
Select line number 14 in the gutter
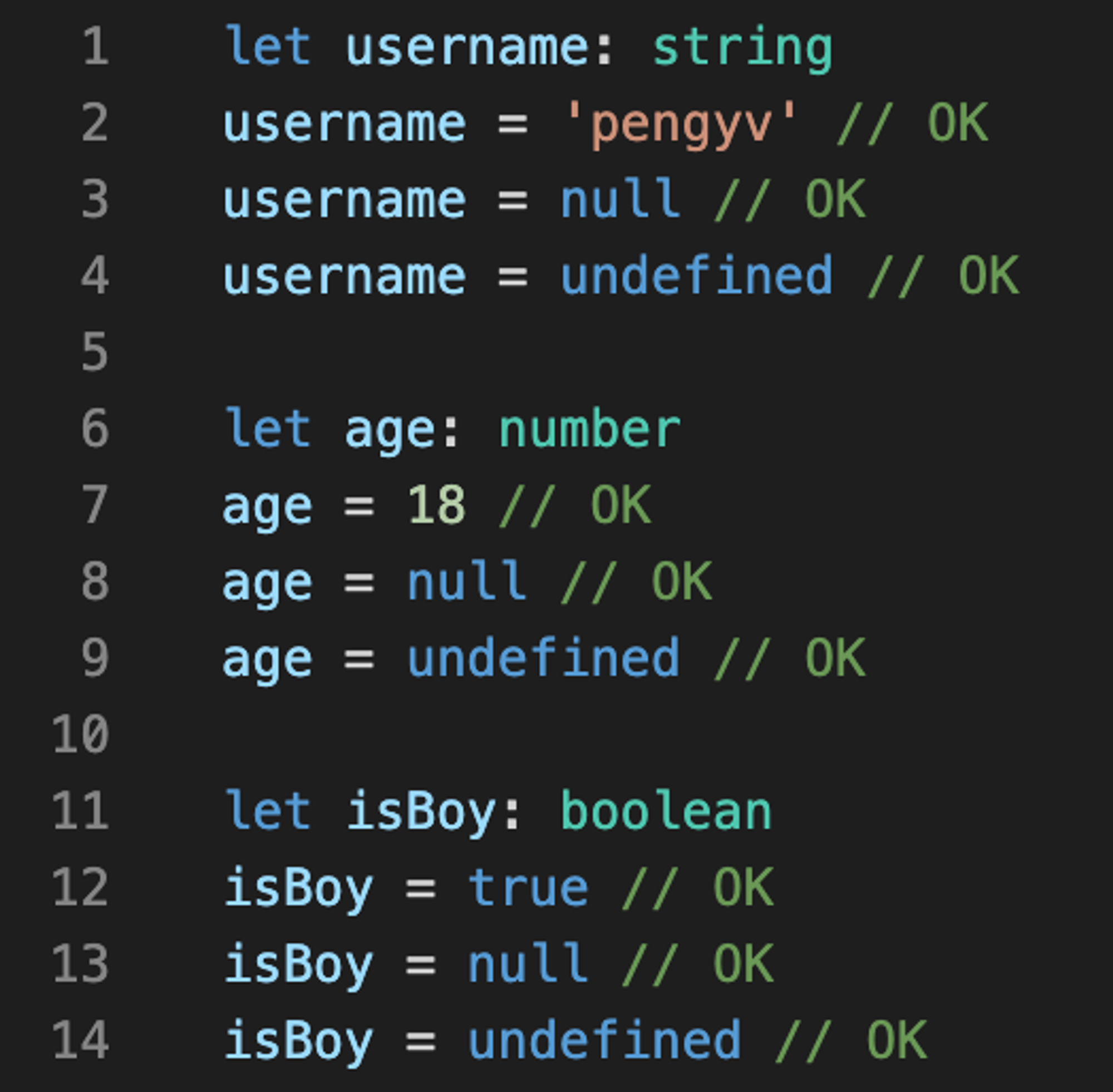point(80,1040)
